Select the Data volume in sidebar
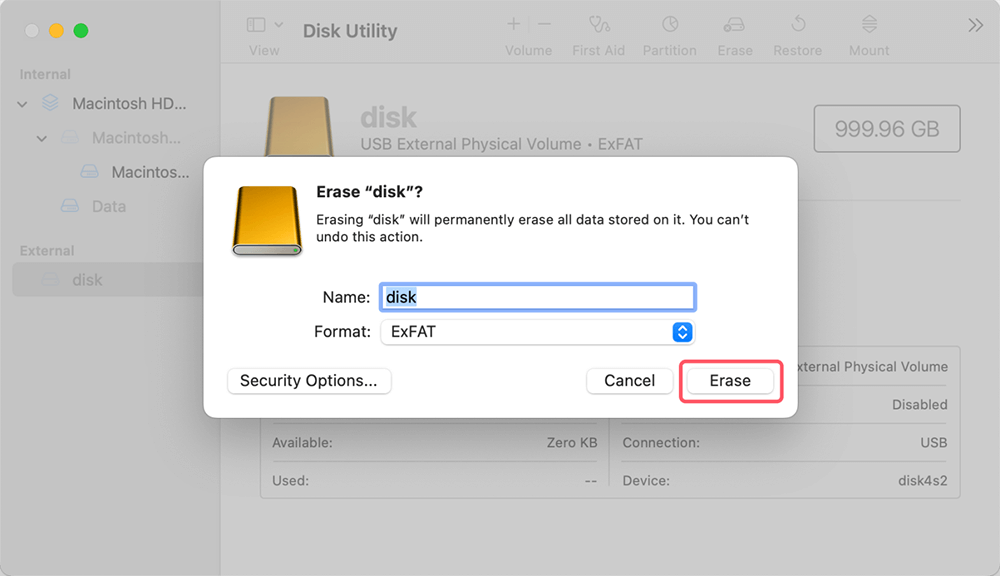 tap(105, 206)
